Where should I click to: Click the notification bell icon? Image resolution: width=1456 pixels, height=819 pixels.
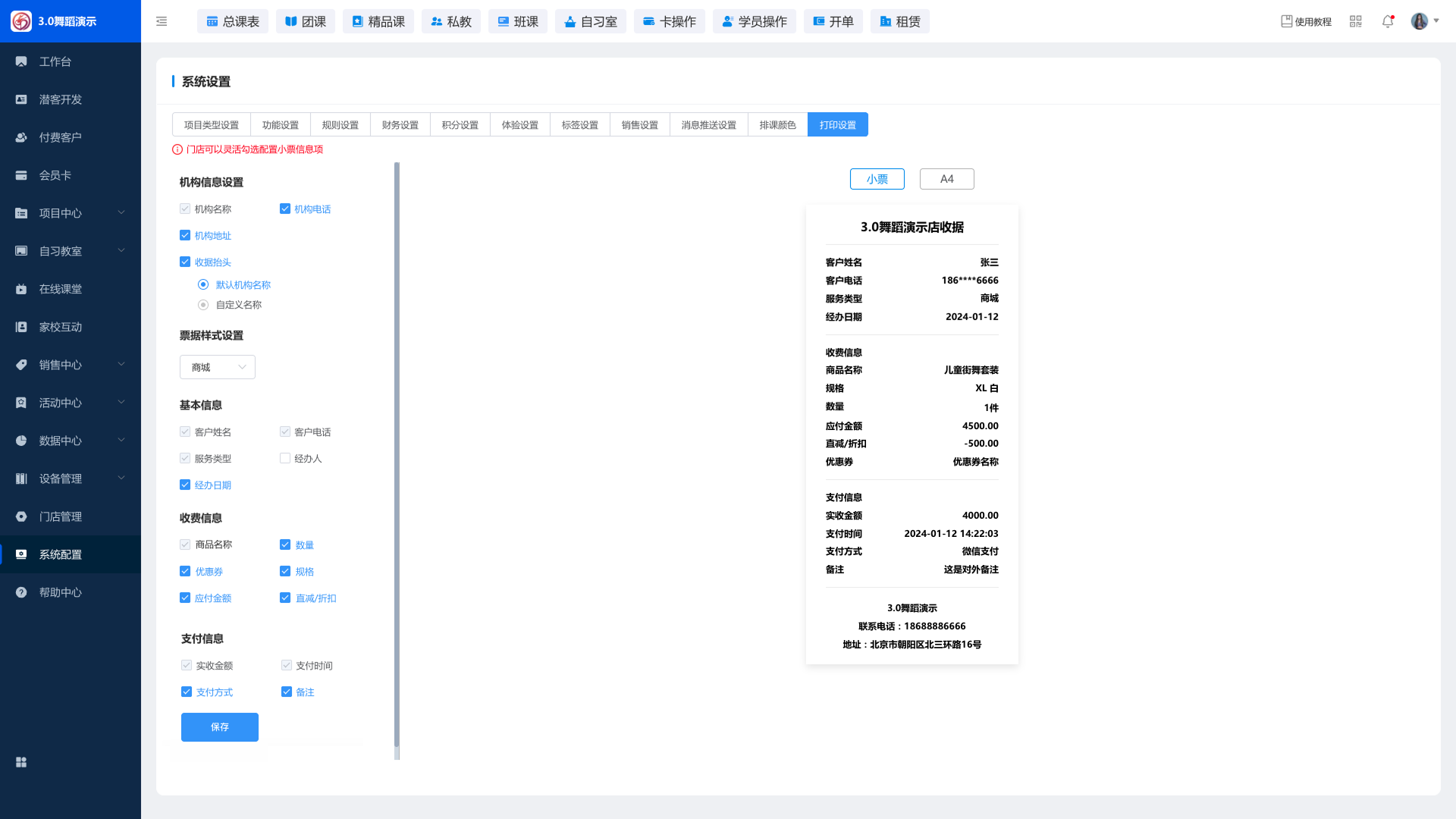point(1387,21)
